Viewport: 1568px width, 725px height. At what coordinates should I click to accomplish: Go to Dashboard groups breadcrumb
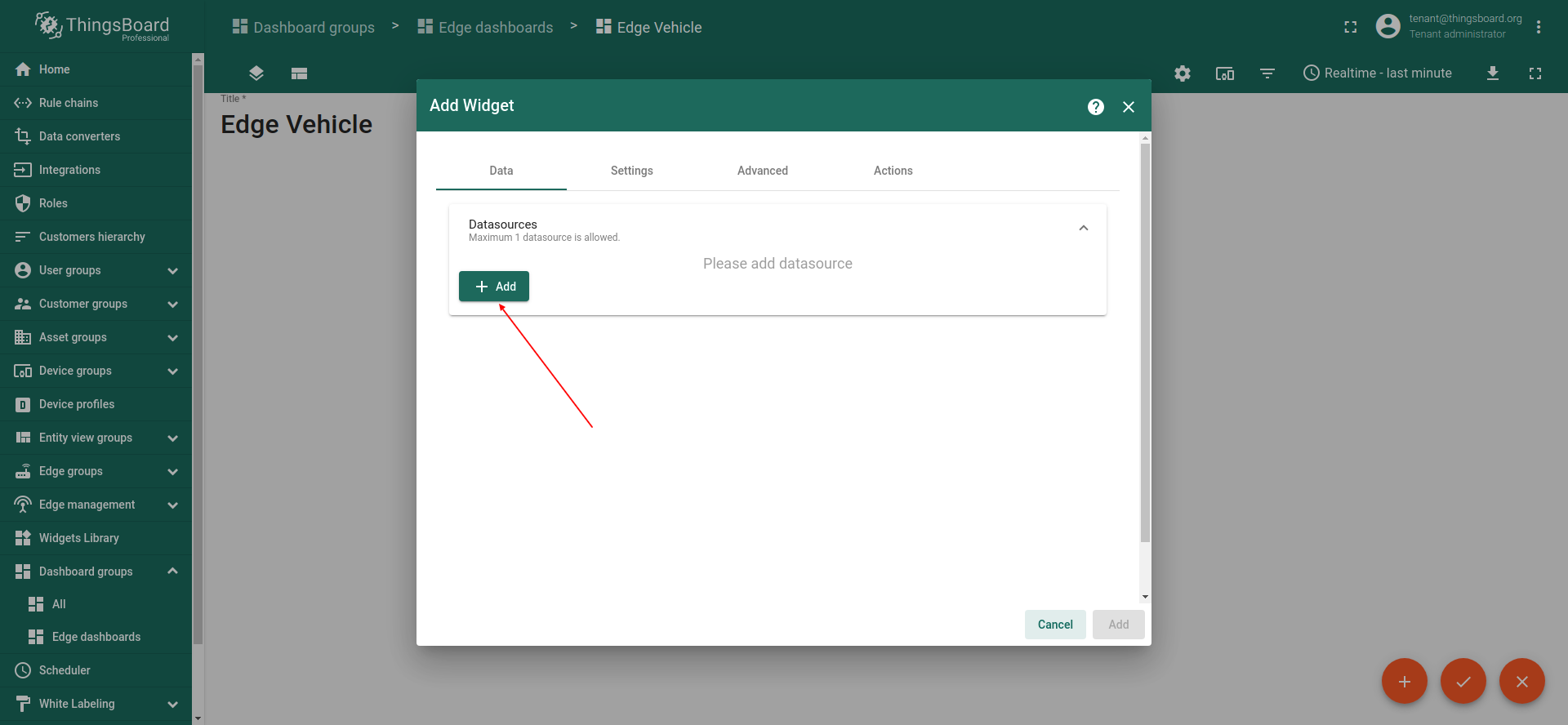[x=304, y=27]
